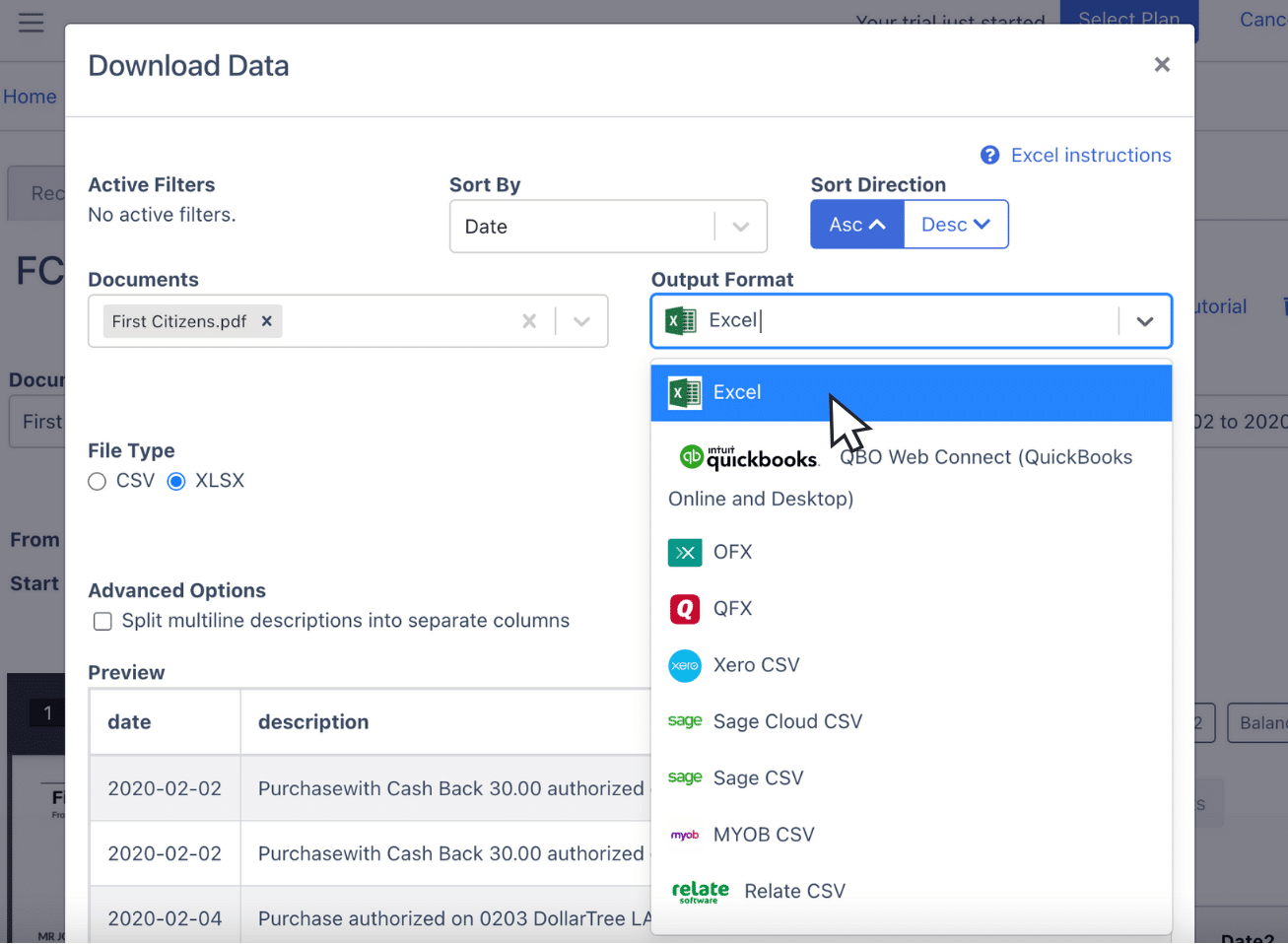Click the Intuit QuickBooks logo icon
The width and height of the screenshot is (1288, 944).
pyautogui.click(x=749, y=457)
